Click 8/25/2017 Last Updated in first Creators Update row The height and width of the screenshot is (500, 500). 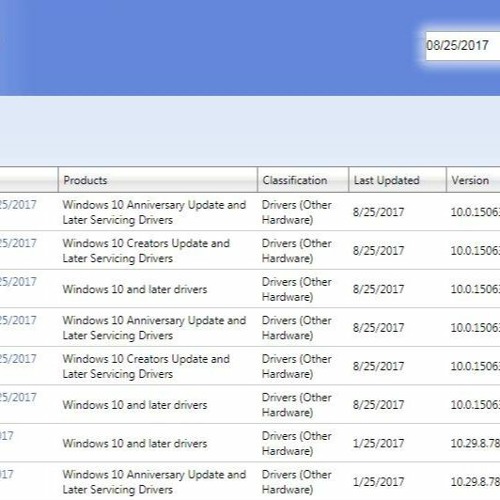(x=378, y=251)
